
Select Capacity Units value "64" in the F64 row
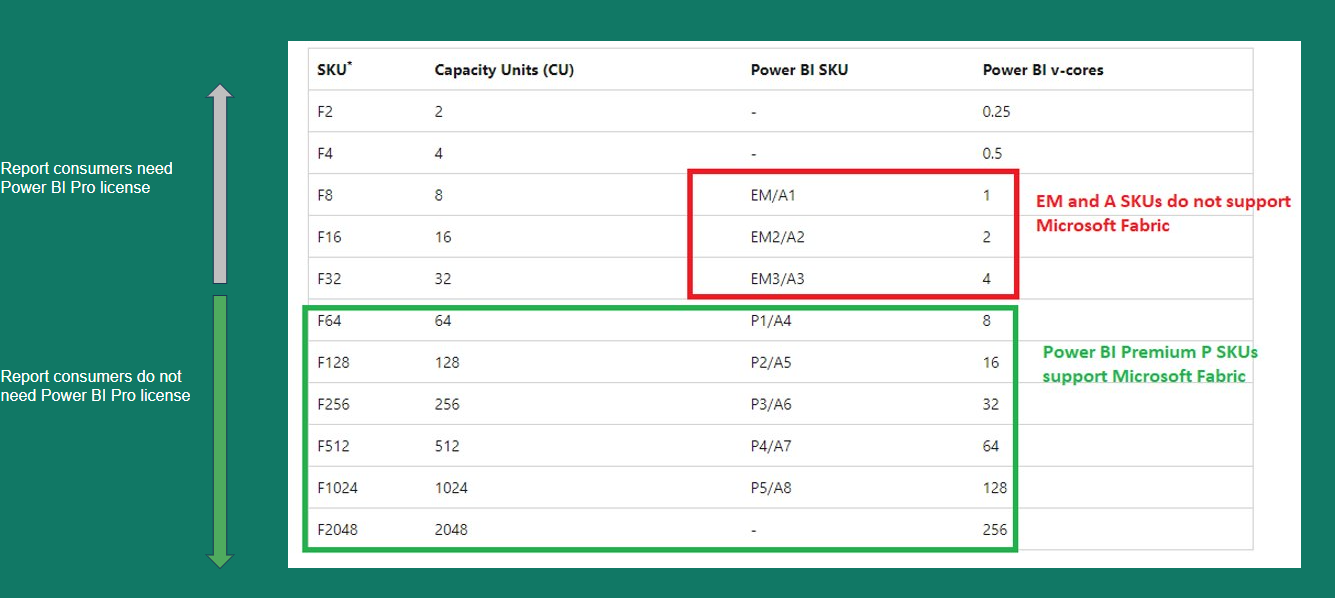click(x=442, y=321)
